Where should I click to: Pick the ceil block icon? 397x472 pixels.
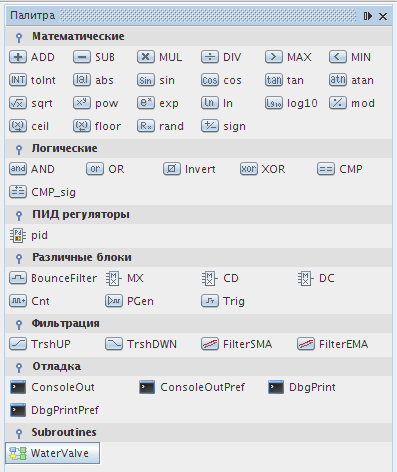pyautogui.click(x=18, y=126)
